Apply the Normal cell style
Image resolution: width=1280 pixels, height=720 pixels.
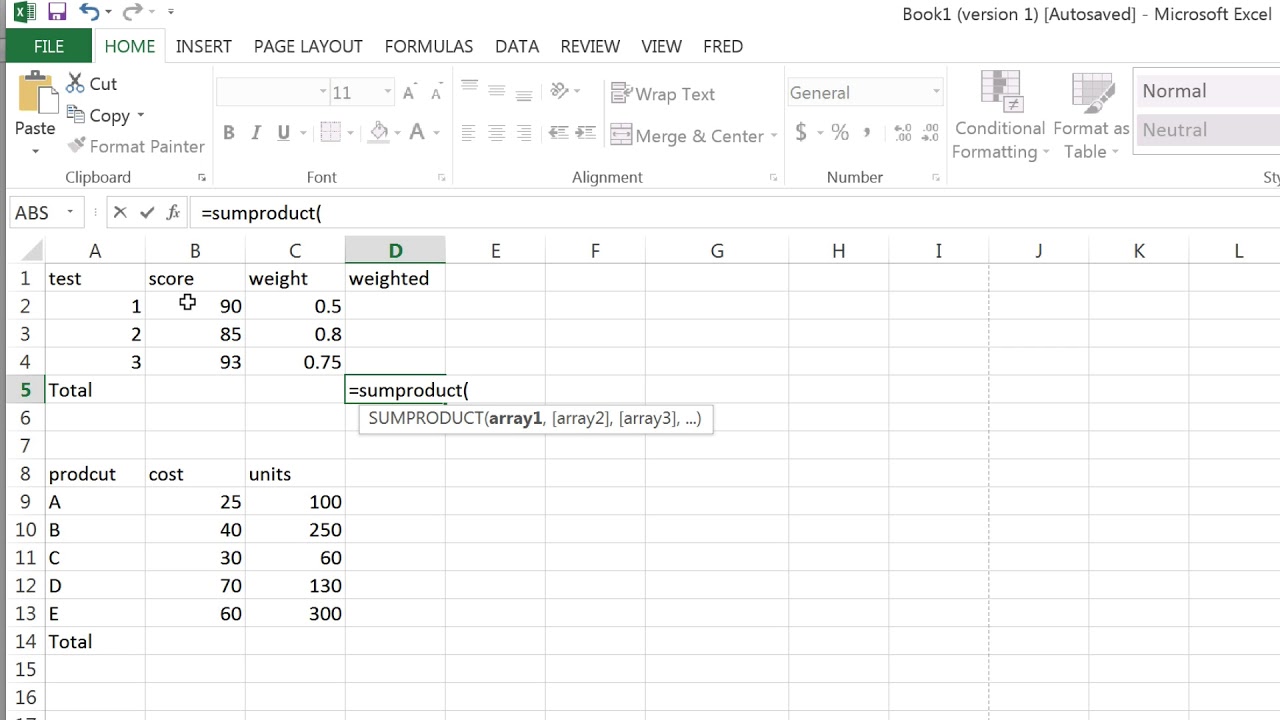coord(1207,90)
